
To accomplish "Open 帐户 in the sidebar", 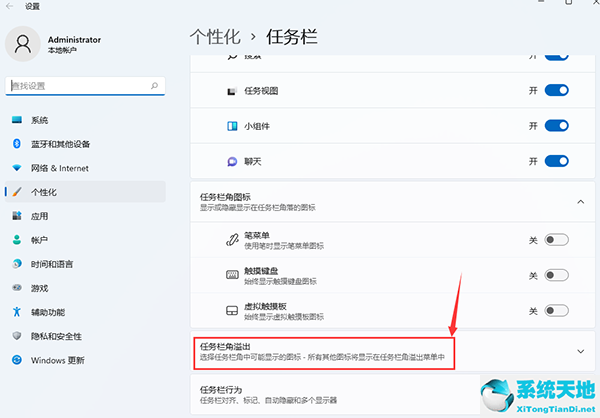I will (85, 240).
